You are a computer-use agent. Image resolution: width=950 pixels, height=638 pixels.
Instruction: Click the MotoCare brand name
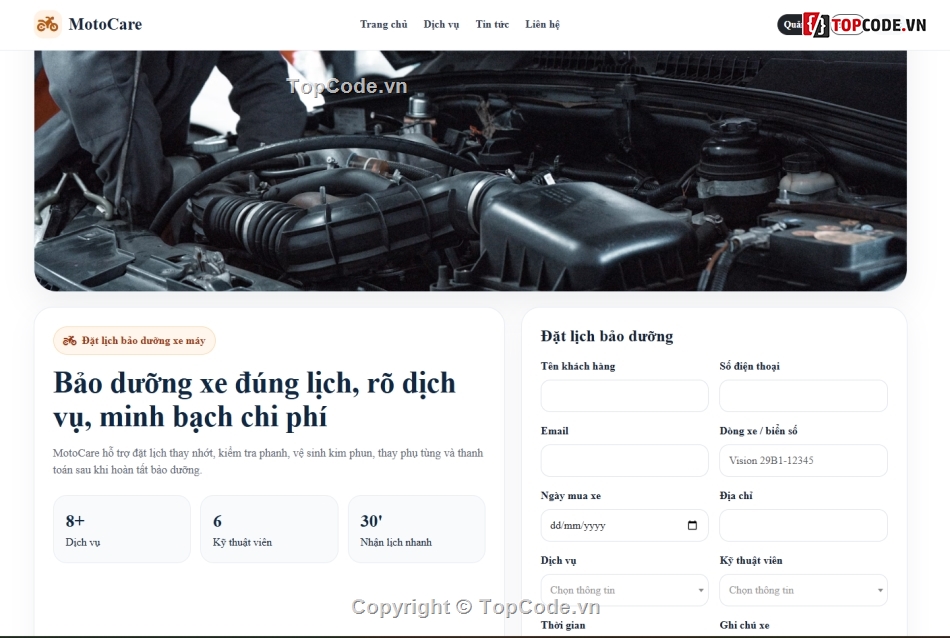(x=105, y=24)
